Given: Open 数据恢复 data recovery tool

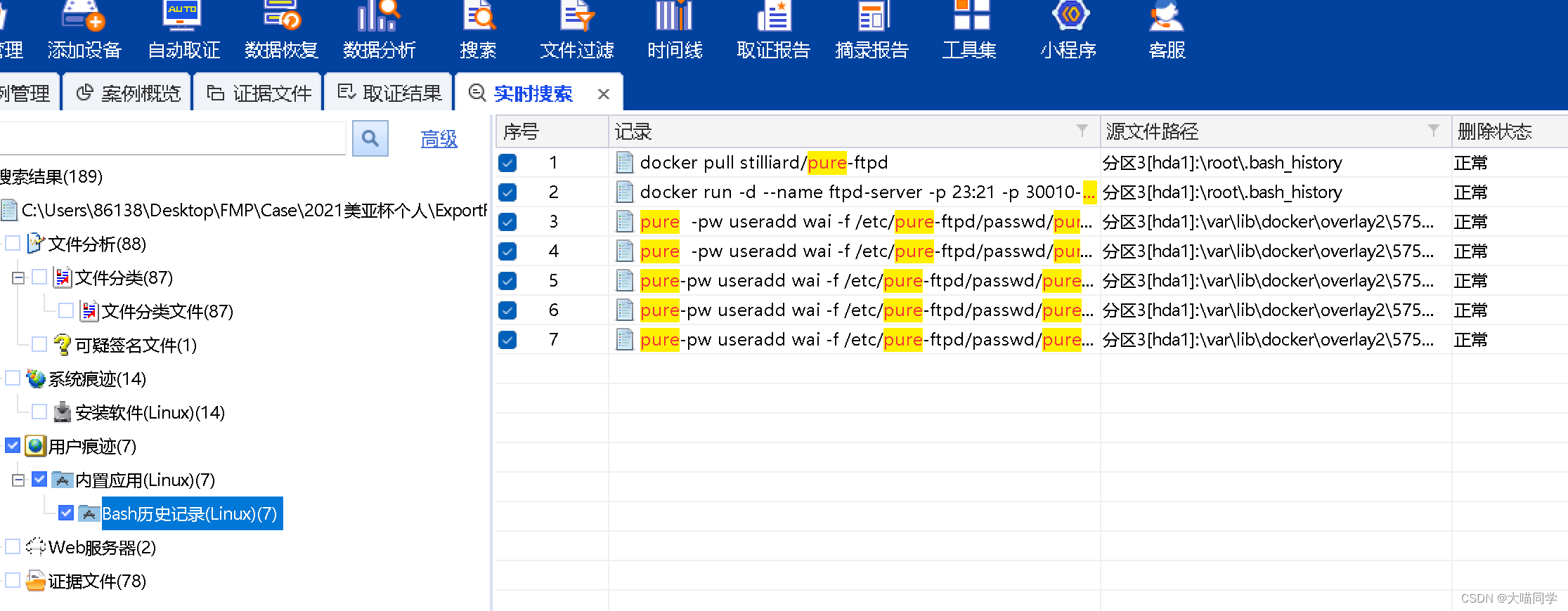Looking at the screenshot, I should 281,29.
